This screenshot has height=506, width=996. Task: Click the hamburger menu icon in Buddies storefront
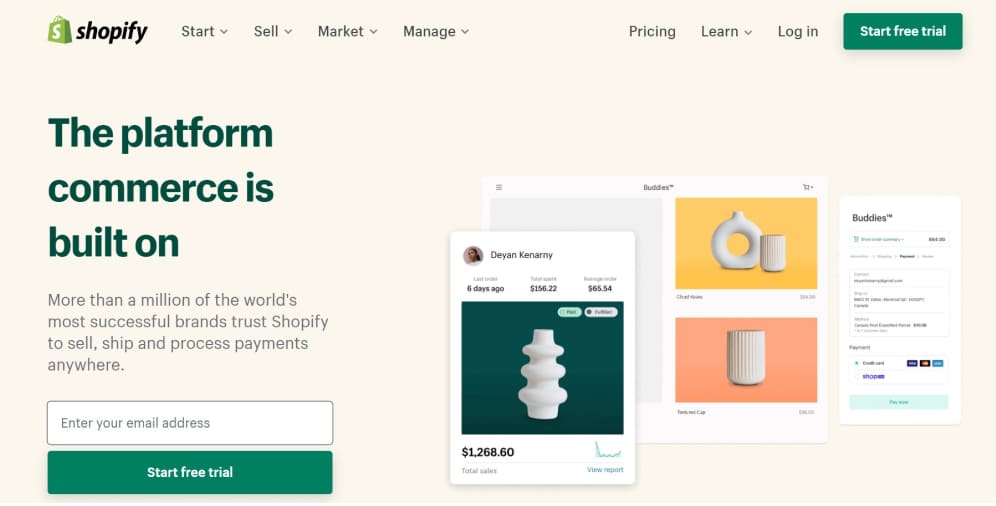pos(499,187)
